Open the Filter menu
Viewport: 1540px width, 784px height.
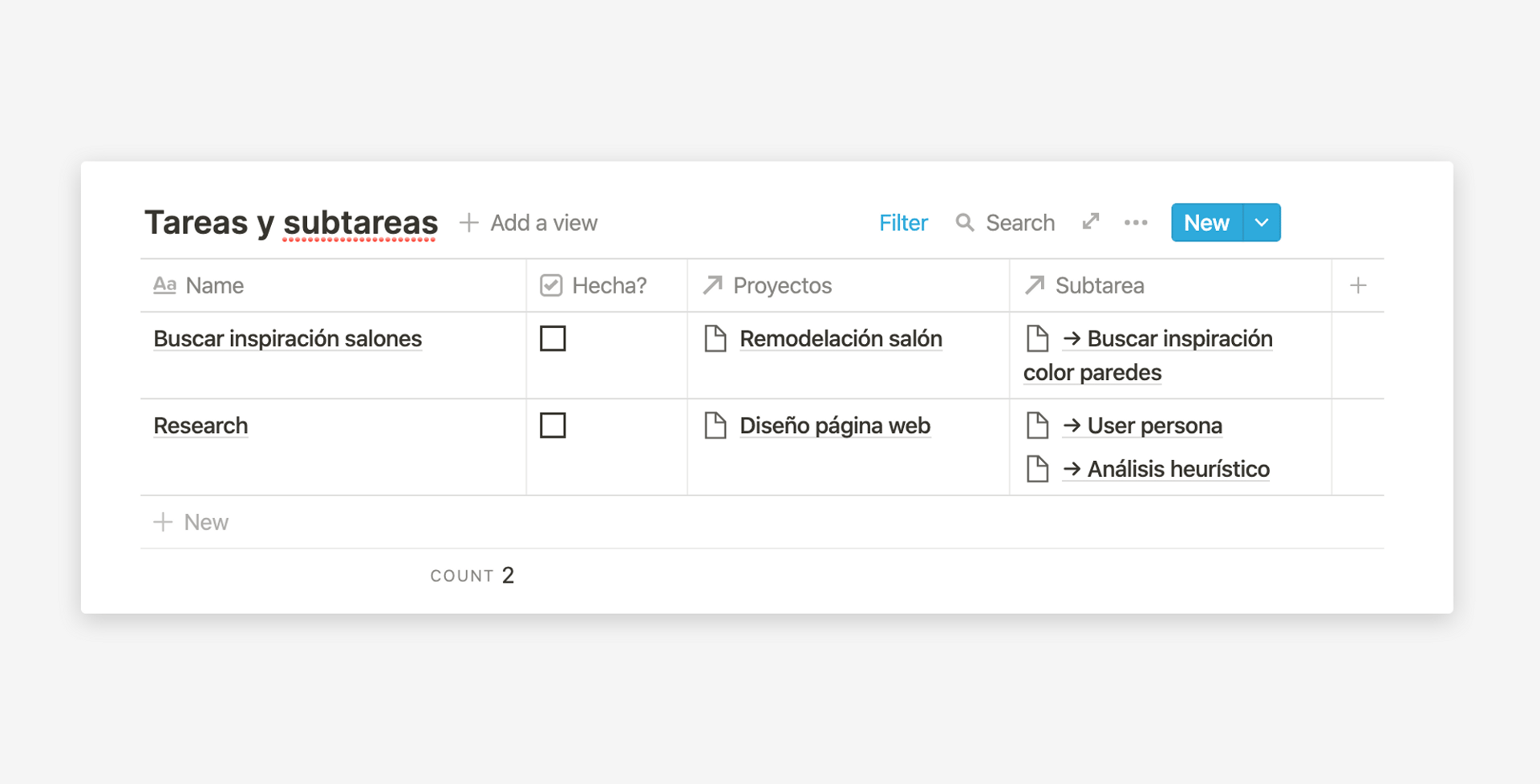click(x=902, y=222)
